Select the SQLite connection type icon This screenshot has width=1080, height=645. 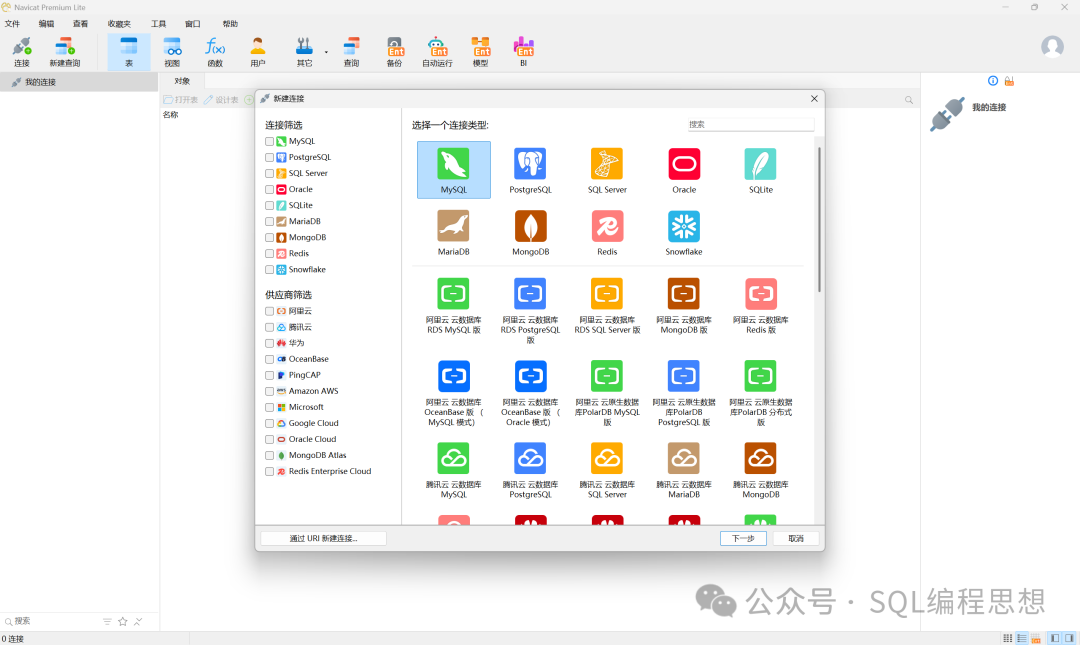point(760,165)
